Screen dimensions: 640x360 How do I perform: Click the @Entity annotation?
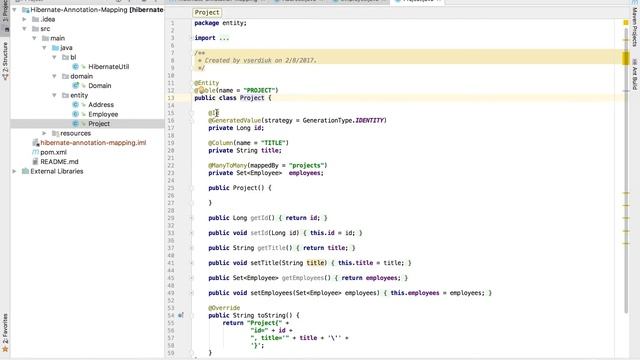click(x=207, y=83)
